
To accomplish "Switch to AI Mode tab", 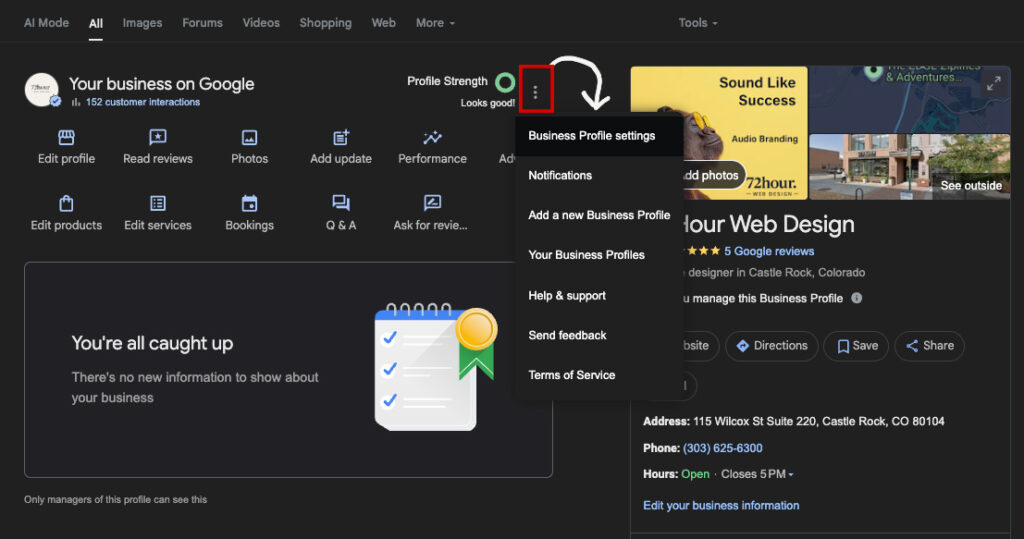I will coord(46,23).
